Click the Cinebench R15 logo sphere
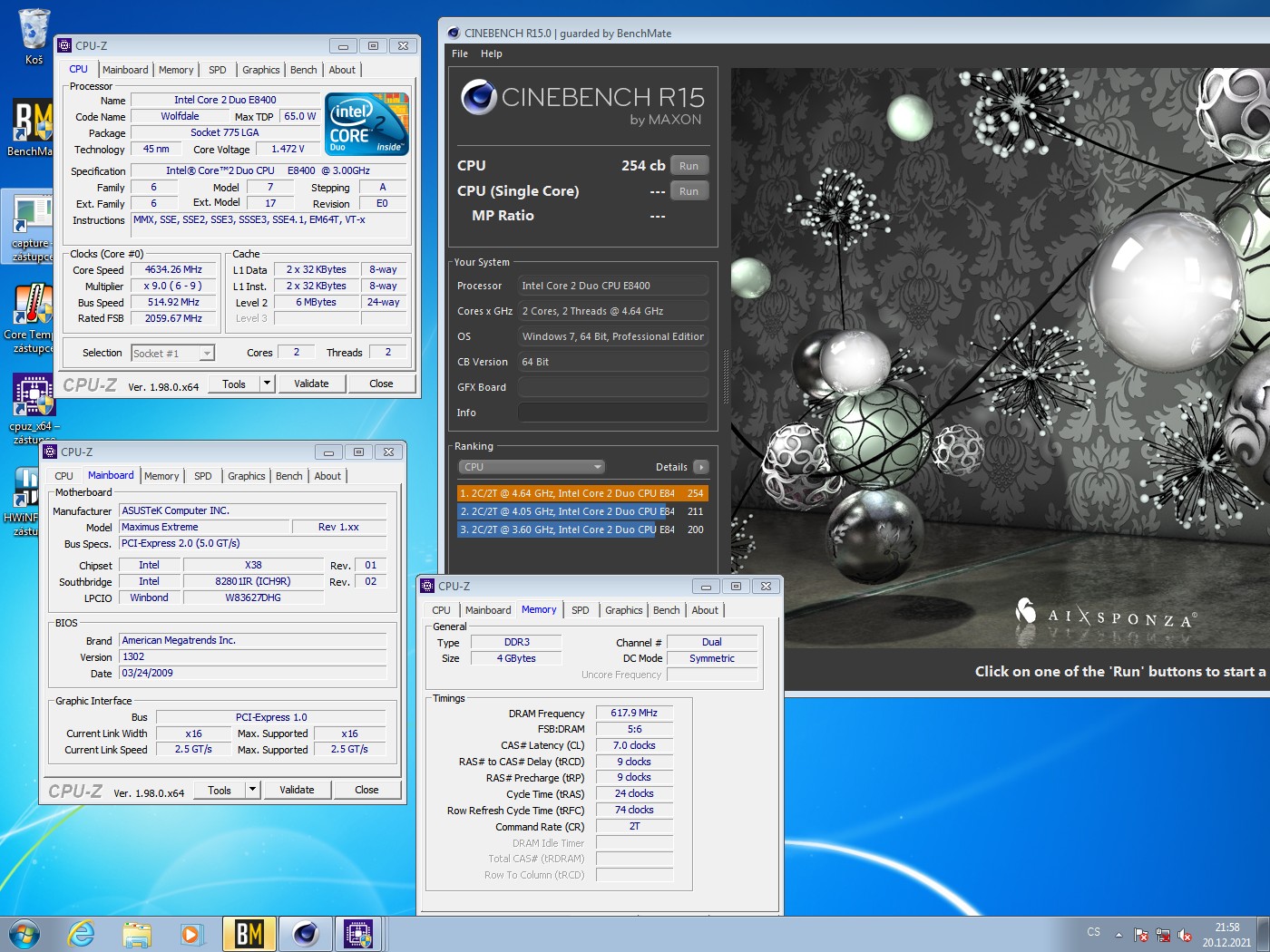Image resolution: width=1270 pixels, height=952 pixels. point(478,97)
